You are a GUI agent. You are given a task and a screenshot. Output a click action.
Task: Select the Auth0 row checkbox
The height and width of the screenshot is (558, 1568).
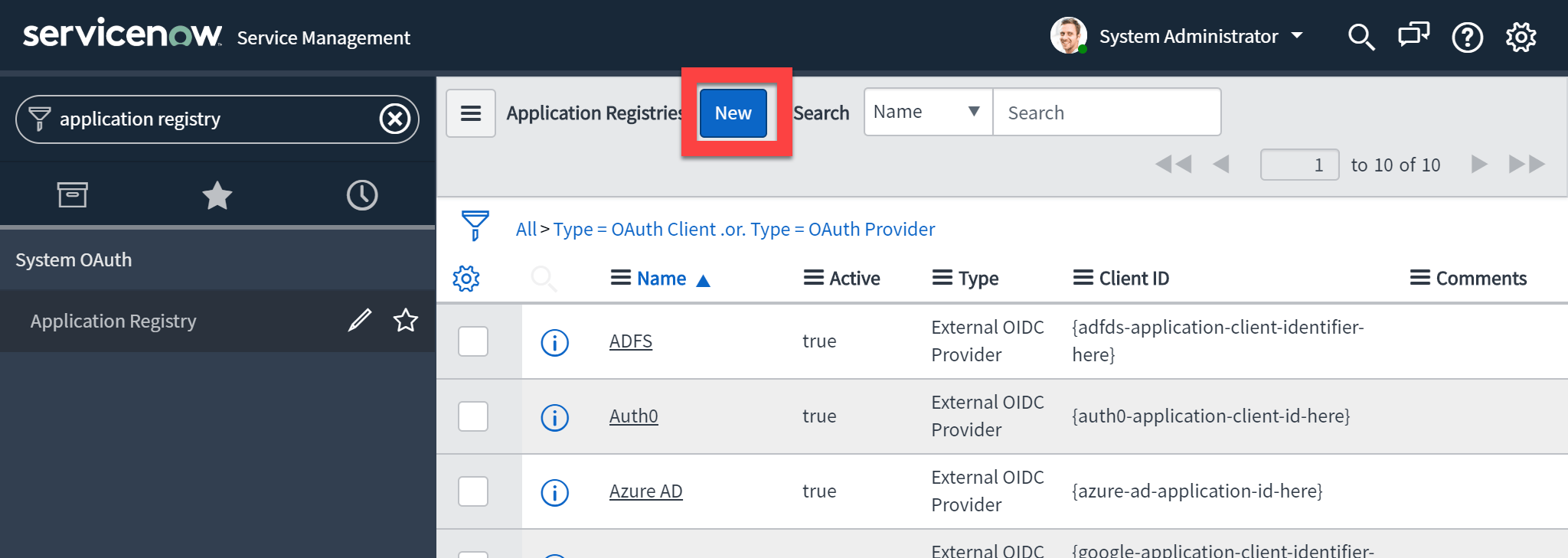coord(473,416)
